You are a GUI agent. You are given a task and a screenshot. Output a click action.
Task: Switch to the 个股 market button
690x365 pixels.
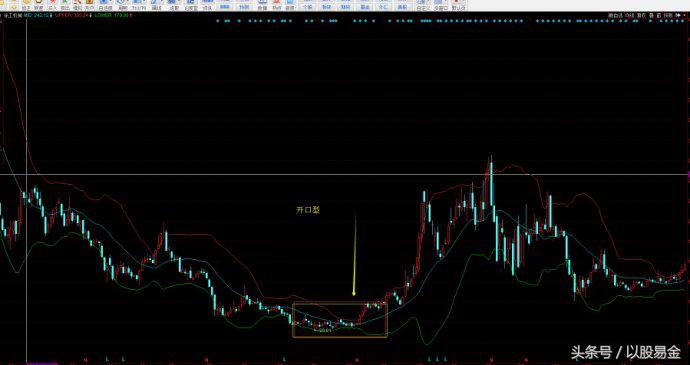coord(307,7)
